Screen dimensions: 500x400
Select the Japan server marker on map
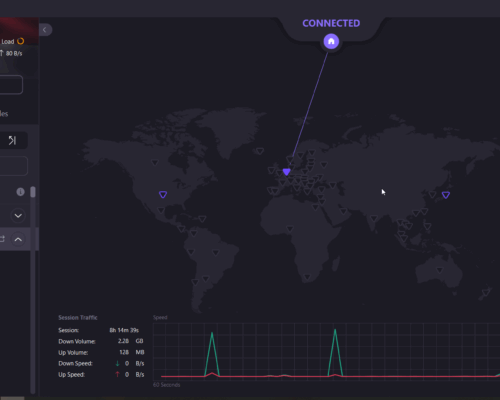coord(446,195)
